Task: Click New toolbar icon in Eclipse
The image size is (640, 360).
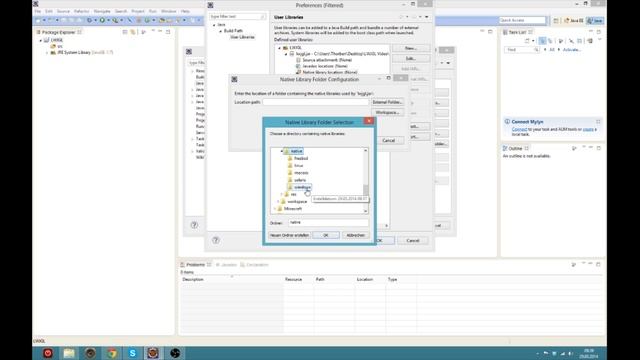Action: (x=38, y=20)
